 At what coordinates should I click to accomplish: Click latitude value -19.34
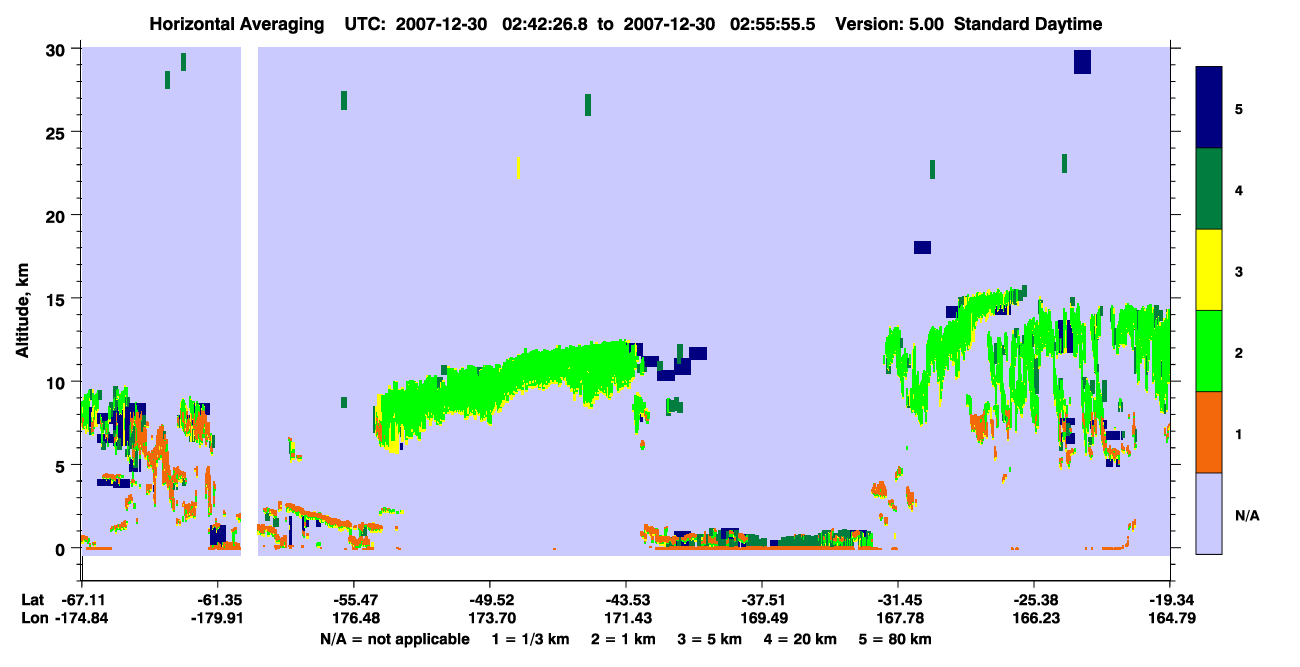pos(1171,600)
